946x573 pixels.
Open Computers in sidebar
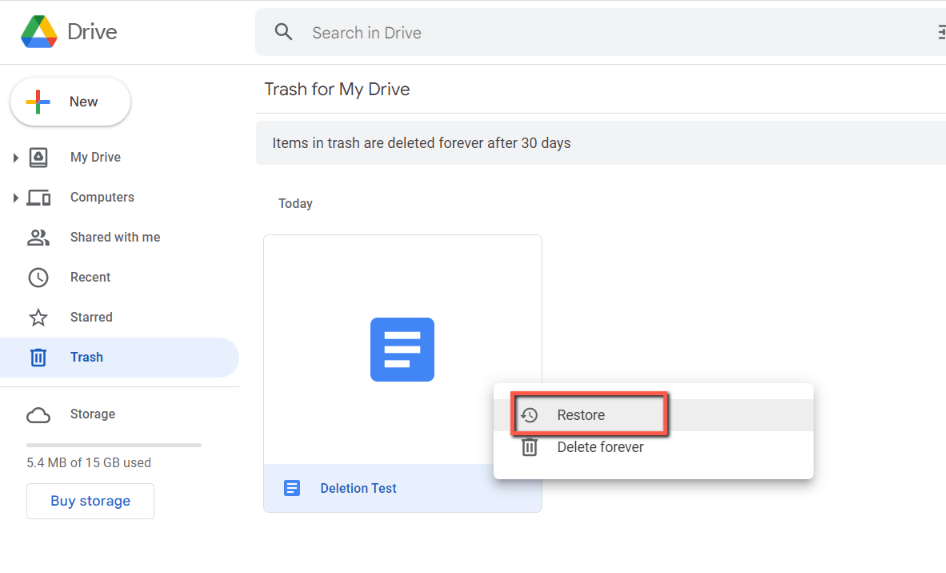(102, 197)
